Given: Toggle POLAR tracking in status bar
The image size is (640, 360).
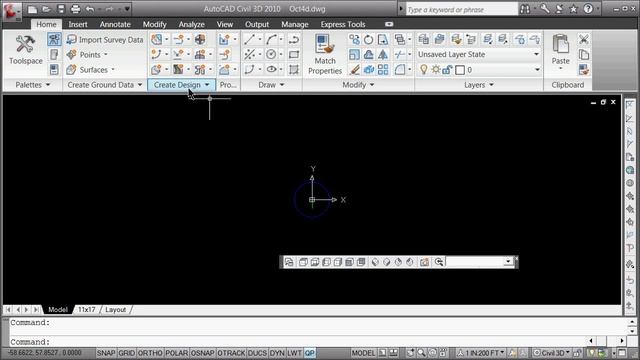Looking at the screenshot, I should 176,353.
